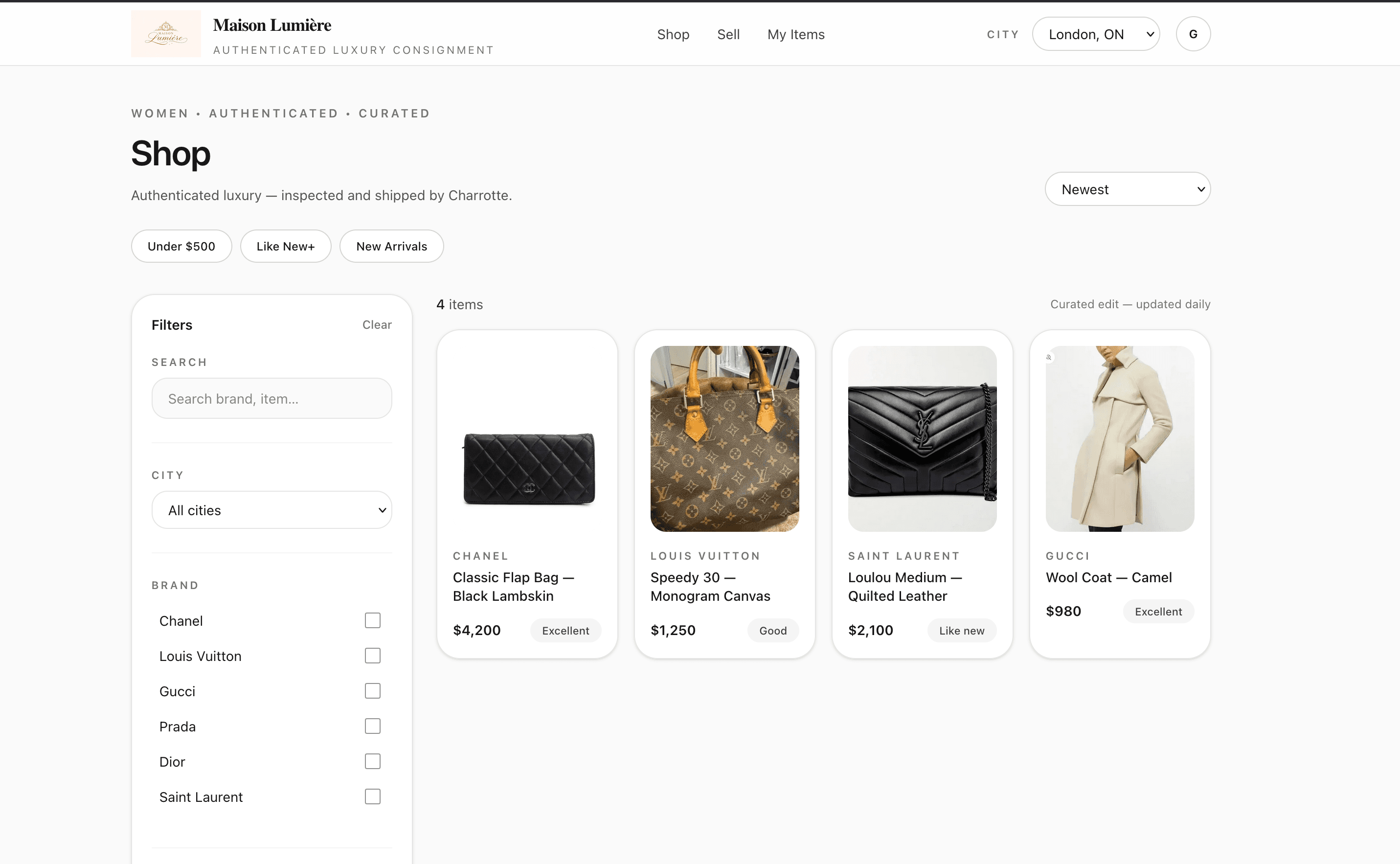Enable the Gucci brand checkbox

(372, 691)
